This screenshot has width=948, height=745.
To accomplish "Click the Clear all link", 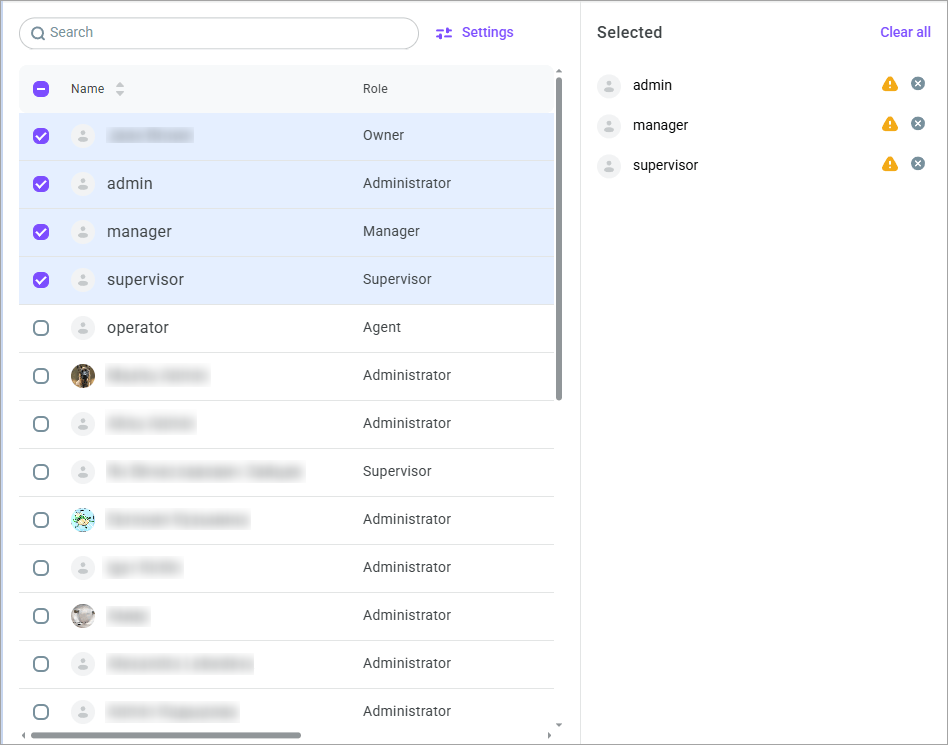I will (905, 32).
